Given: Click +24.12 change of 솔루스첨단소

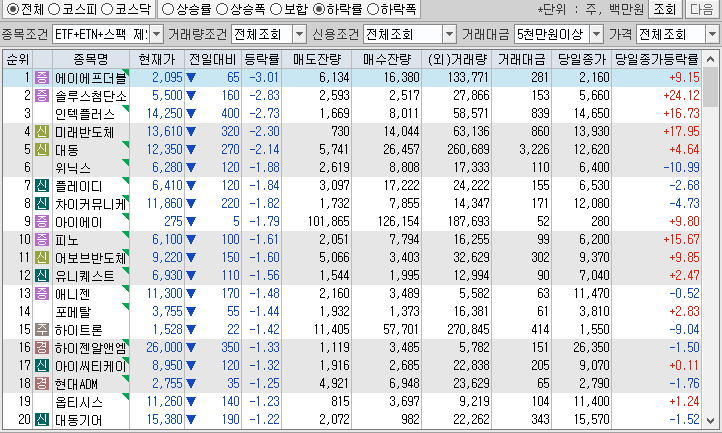Looking at the screenshot, I should (681, 95).
